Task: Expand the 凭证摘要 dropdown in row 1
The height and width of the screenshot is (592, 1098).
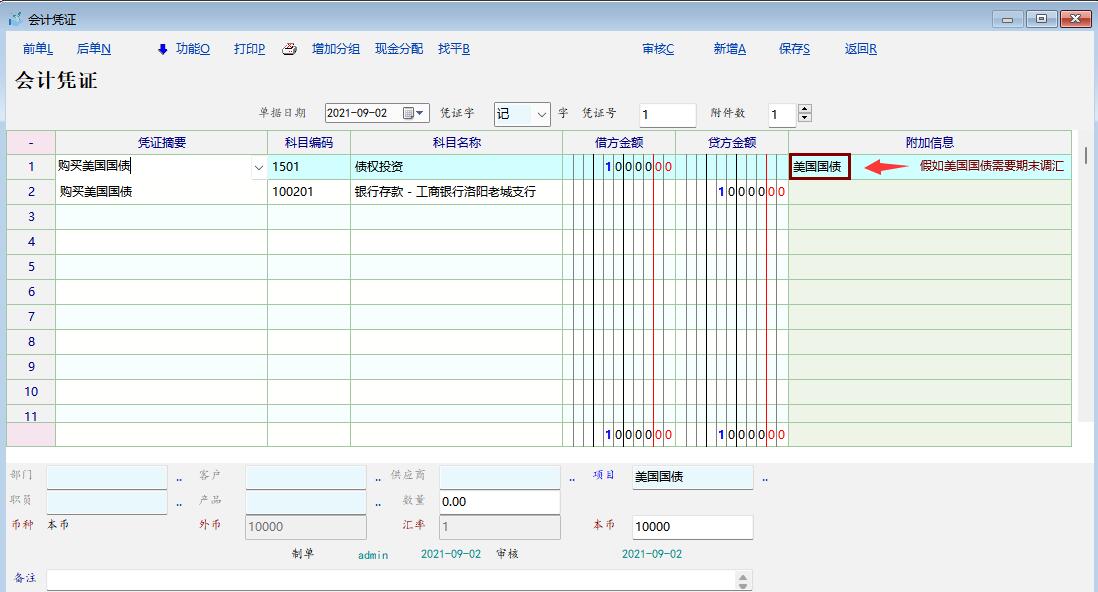Action: [x=259, y=168]
